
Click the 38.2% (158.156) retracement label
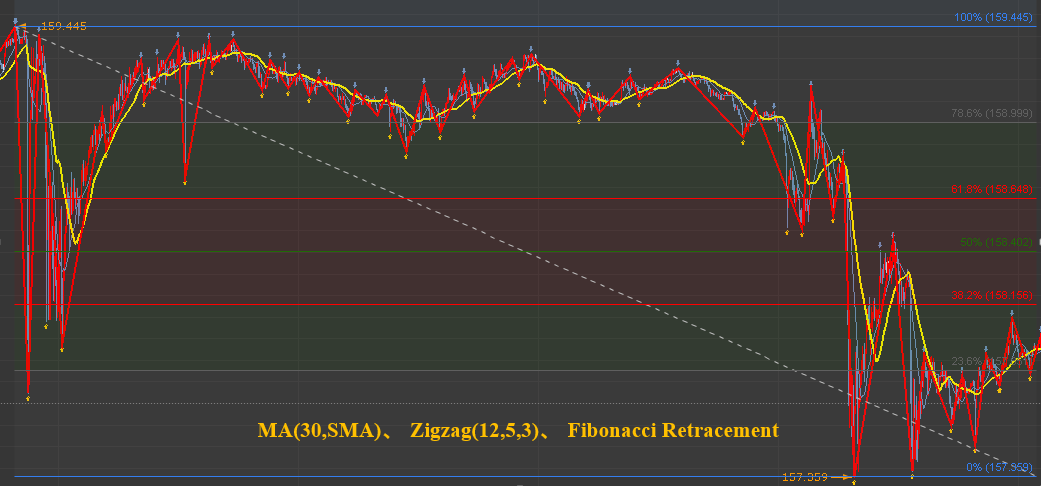(x=992, y=295)
